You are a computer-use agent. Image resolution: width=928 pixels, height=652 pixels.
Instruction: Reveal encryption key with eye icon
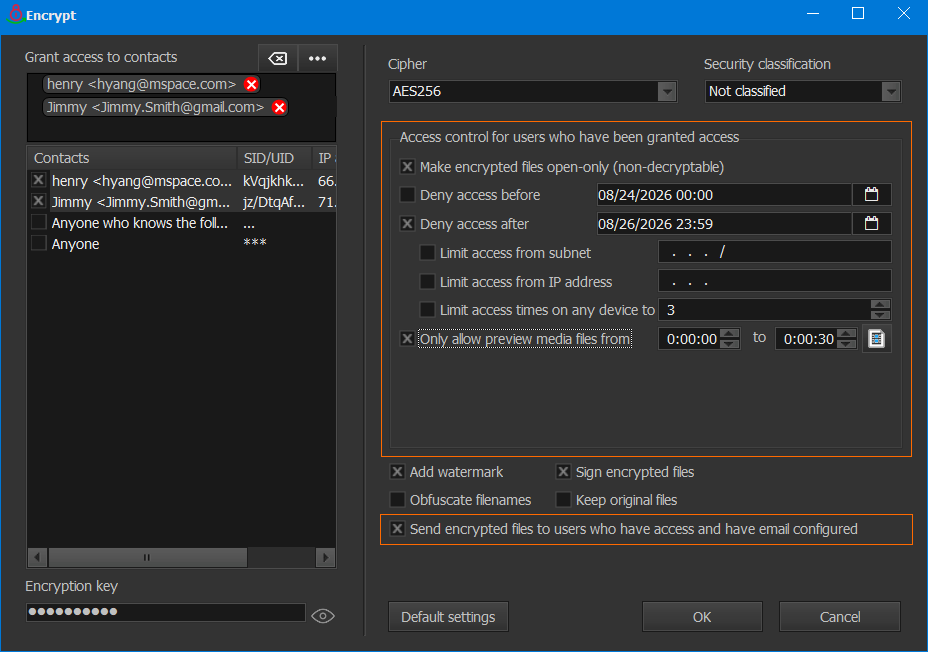coord(323,616)
